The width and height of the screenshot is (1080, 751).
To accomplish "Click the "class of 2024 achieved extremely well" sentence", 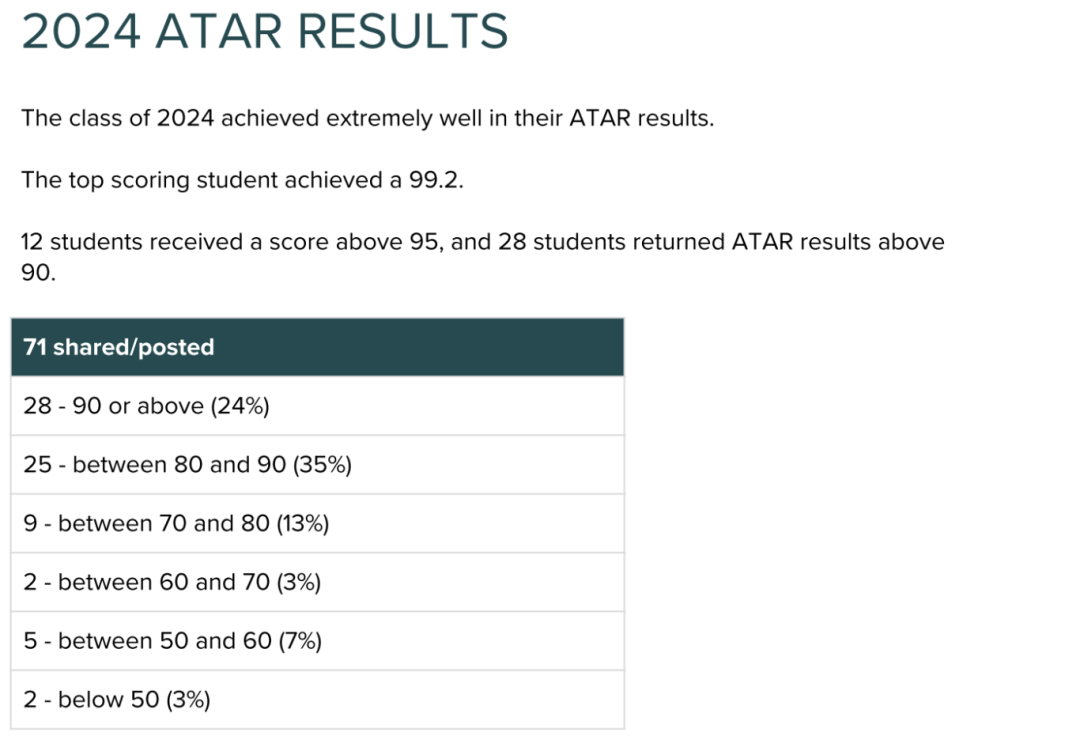I will (368, 118).
